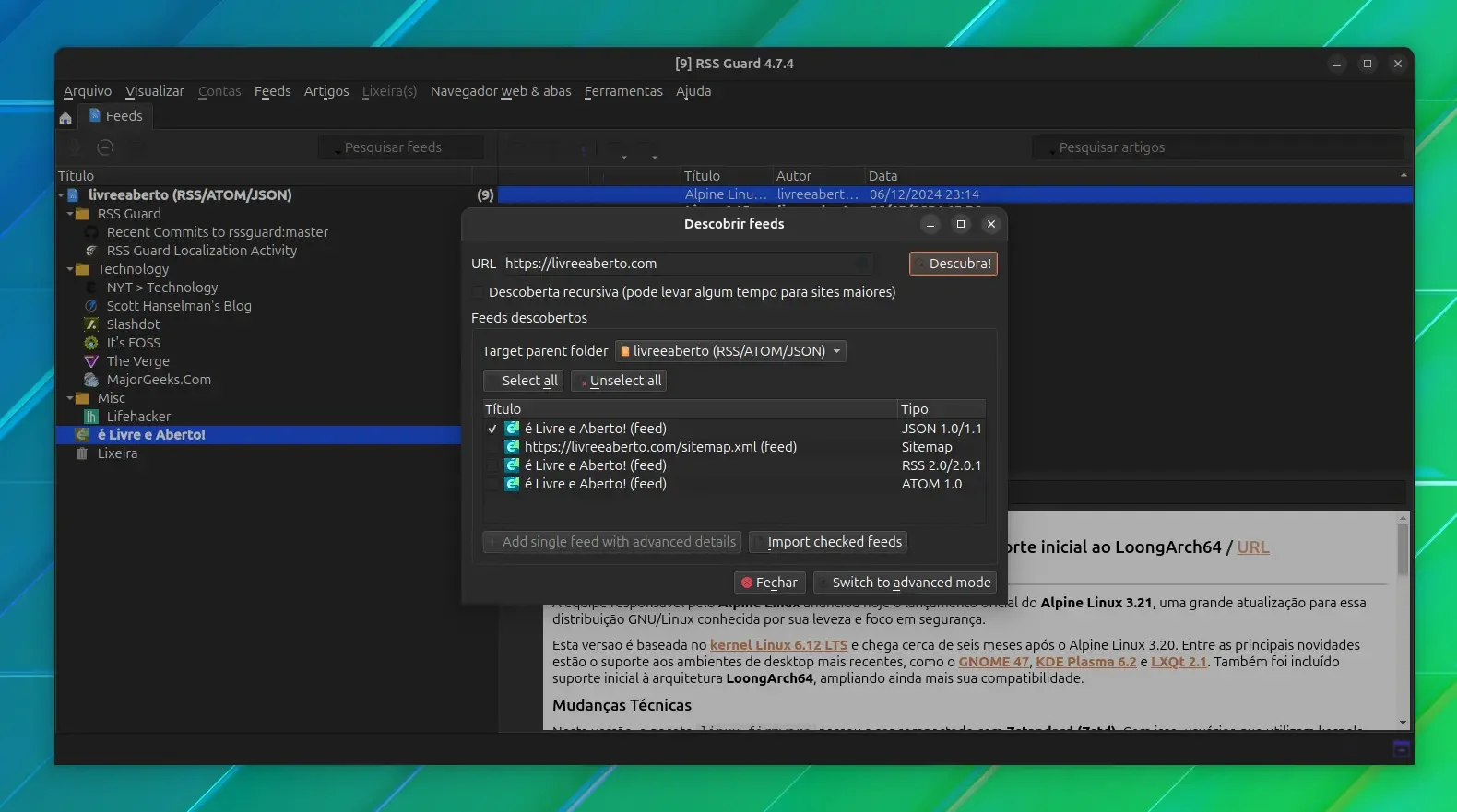Open the Ferramentas menu
The image size is (1457, 812).
623,91
